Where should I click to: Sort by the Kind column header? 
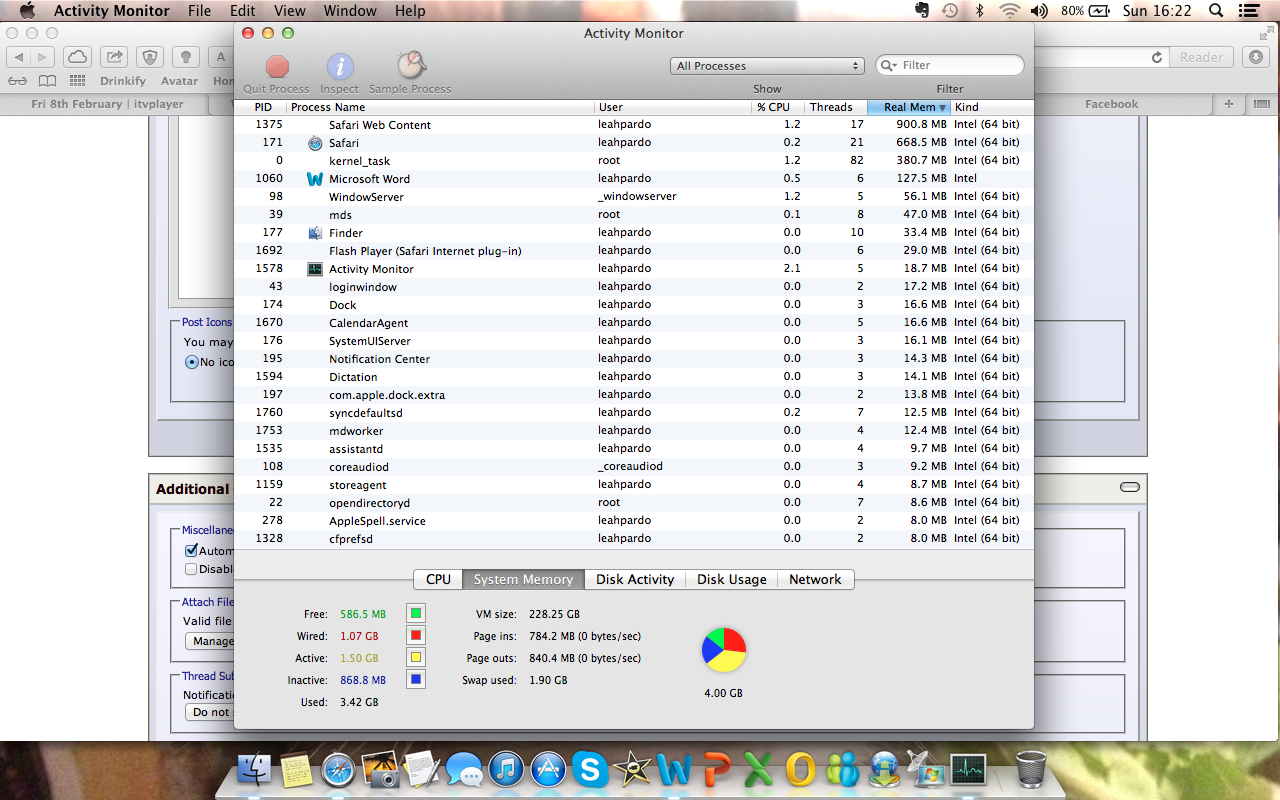pyautogui.click(x=992, y=107)
